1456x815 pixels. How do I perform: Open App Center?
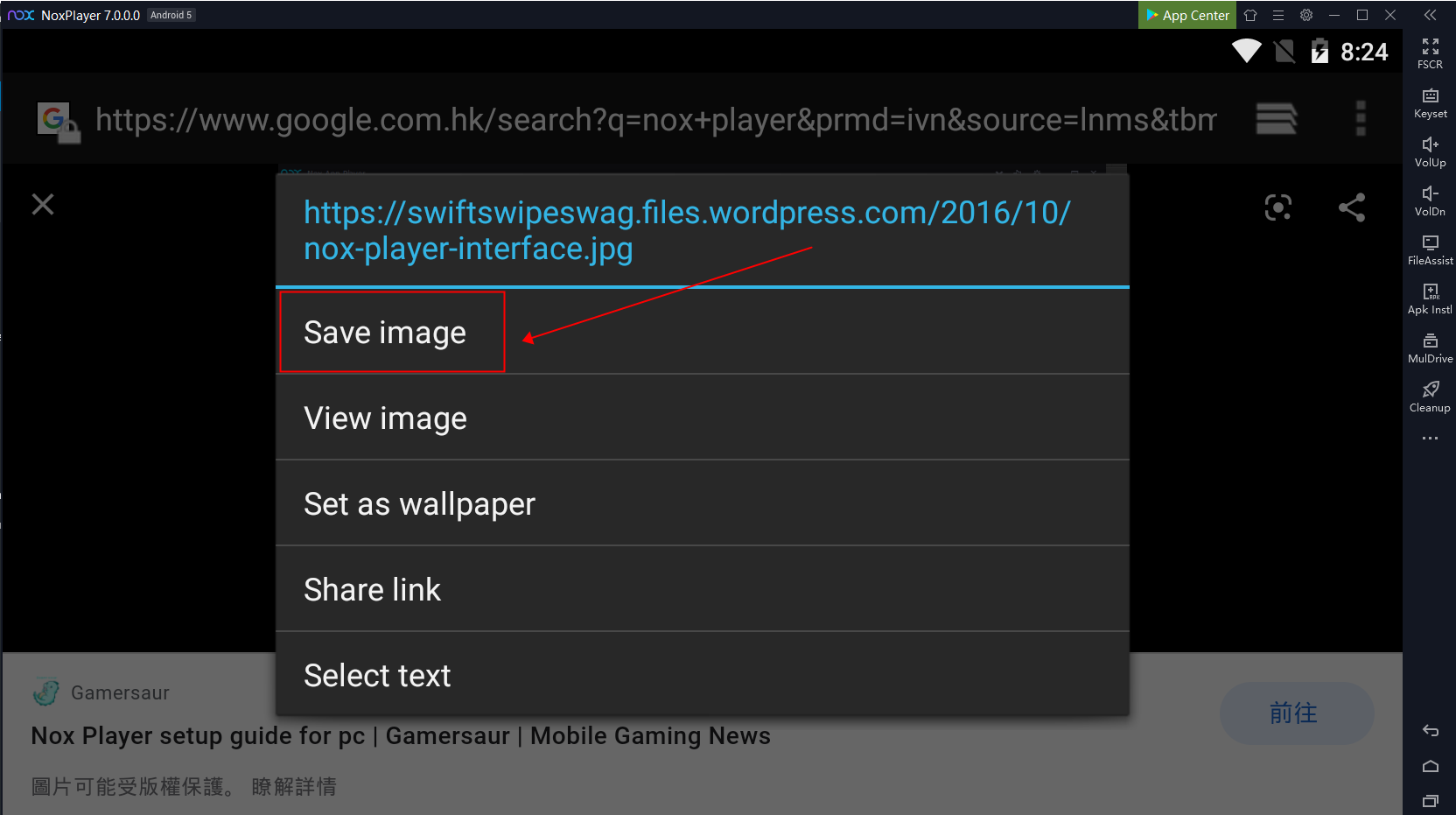pyautogui.click(x=1187, y=15)
